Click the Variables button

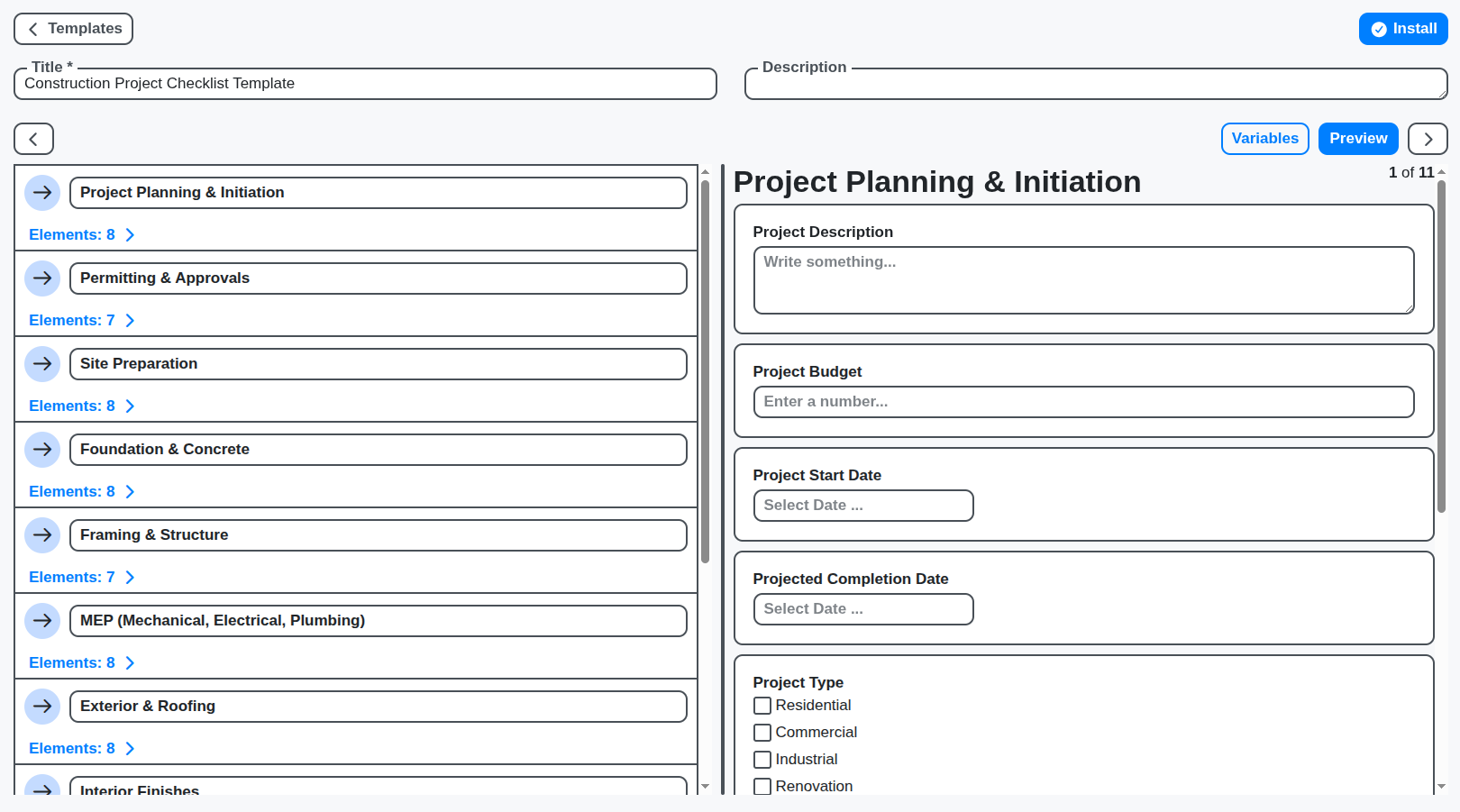pyautogui.click(x=1264, y=139)
